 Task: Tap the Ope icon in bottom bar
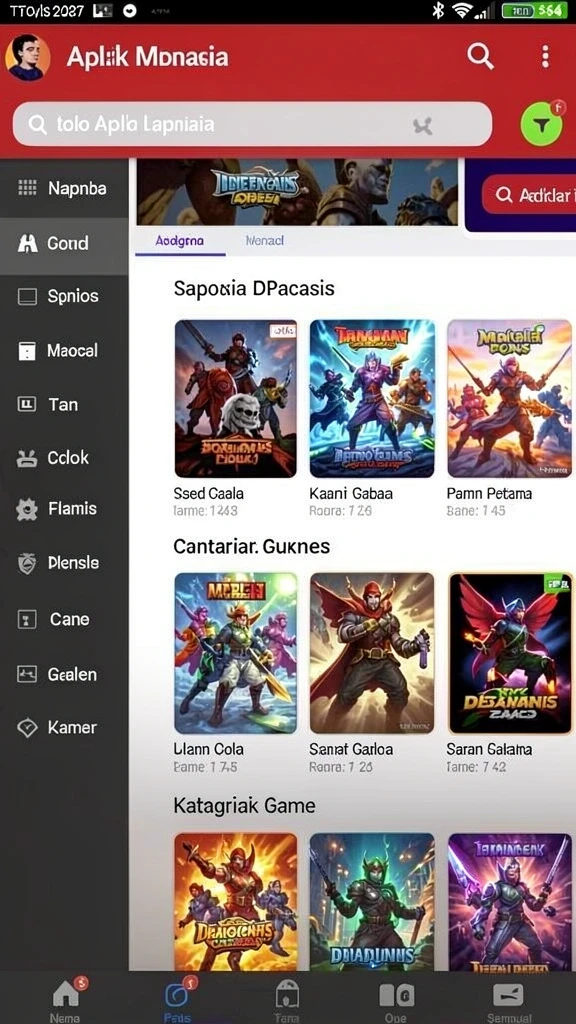pyautogui.click(x=396, y=995)
